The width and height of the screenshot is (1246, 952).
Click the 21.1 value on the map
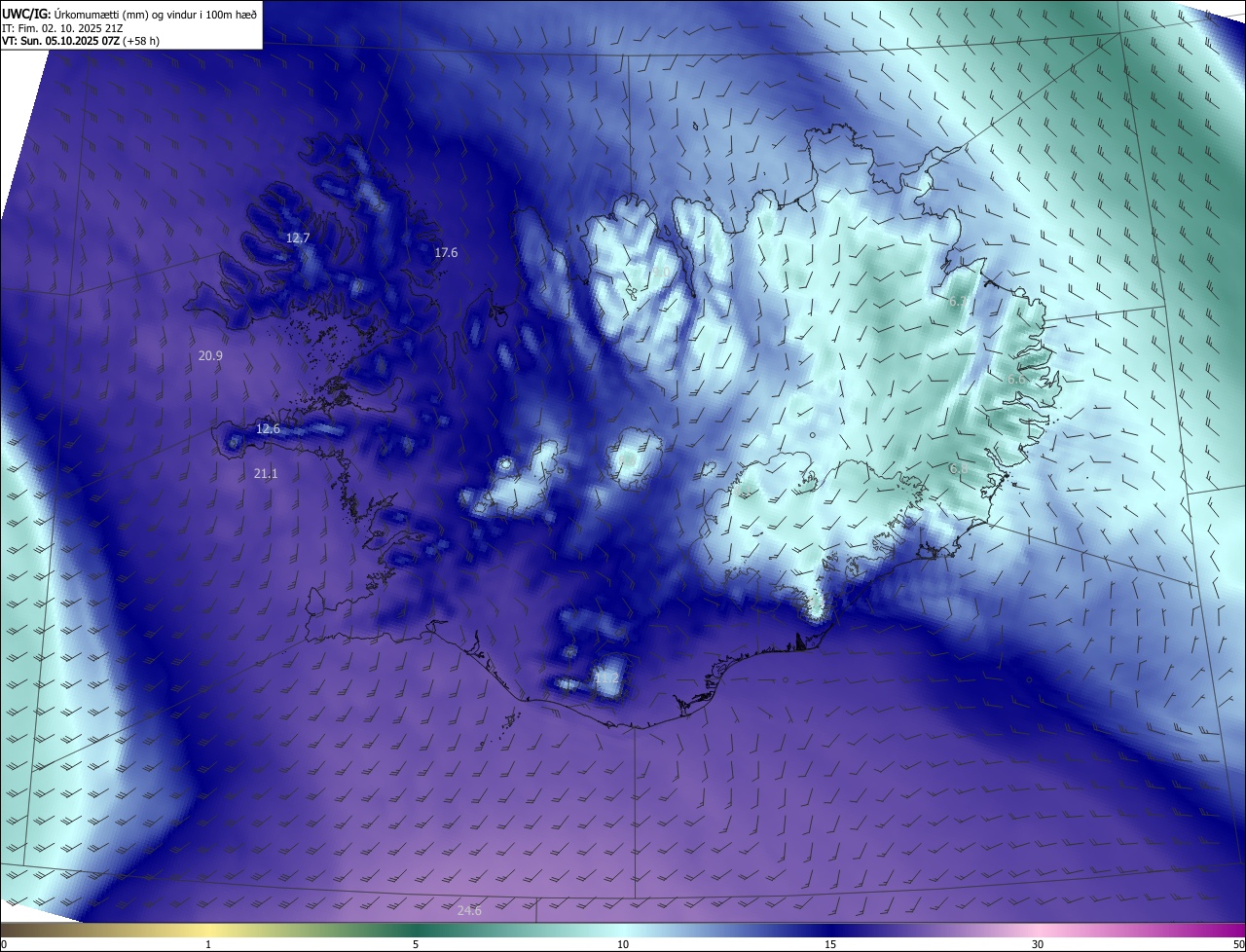[x=265, y=473]
